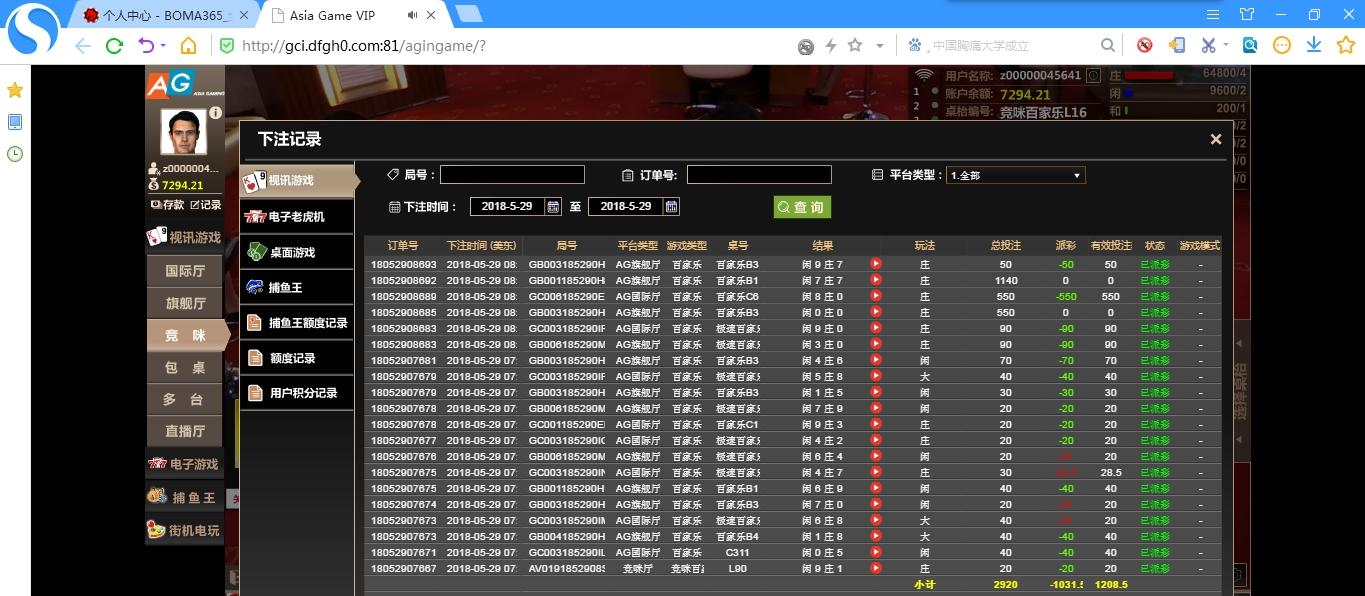Select the 用户积分记录 tab
Image resolution: width=1365 pixels, height=596 pixels.
tap(297, 393)
